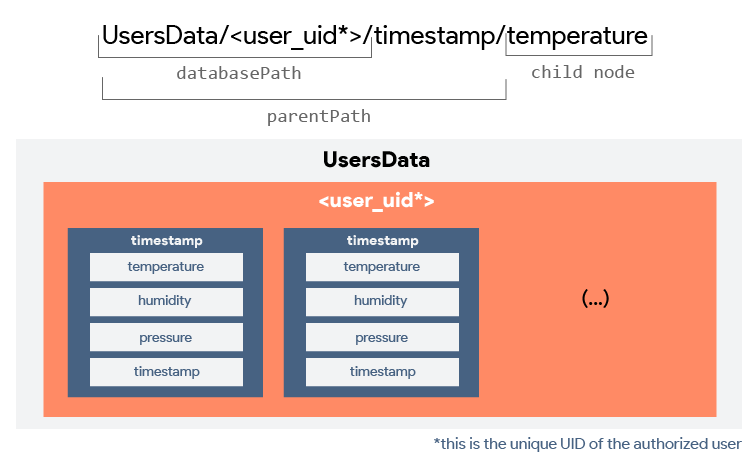
Task: Click the parentPath label
Action: click(x=318, y=116)
